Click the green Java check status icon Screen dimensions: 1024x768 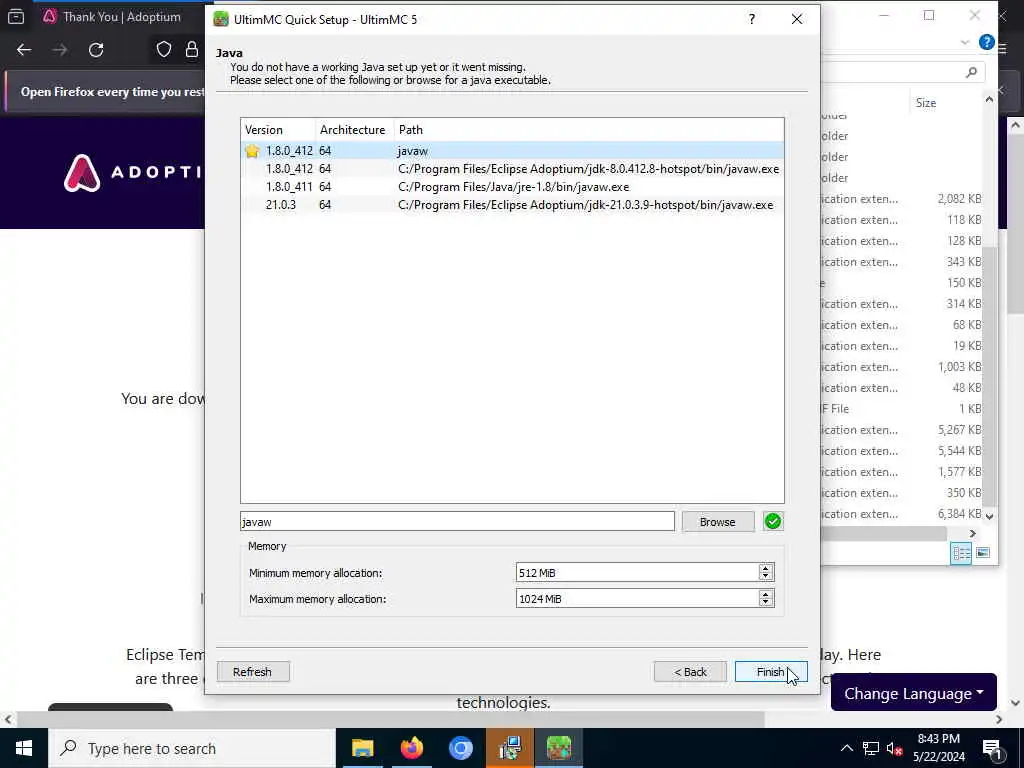pos(773,521)
